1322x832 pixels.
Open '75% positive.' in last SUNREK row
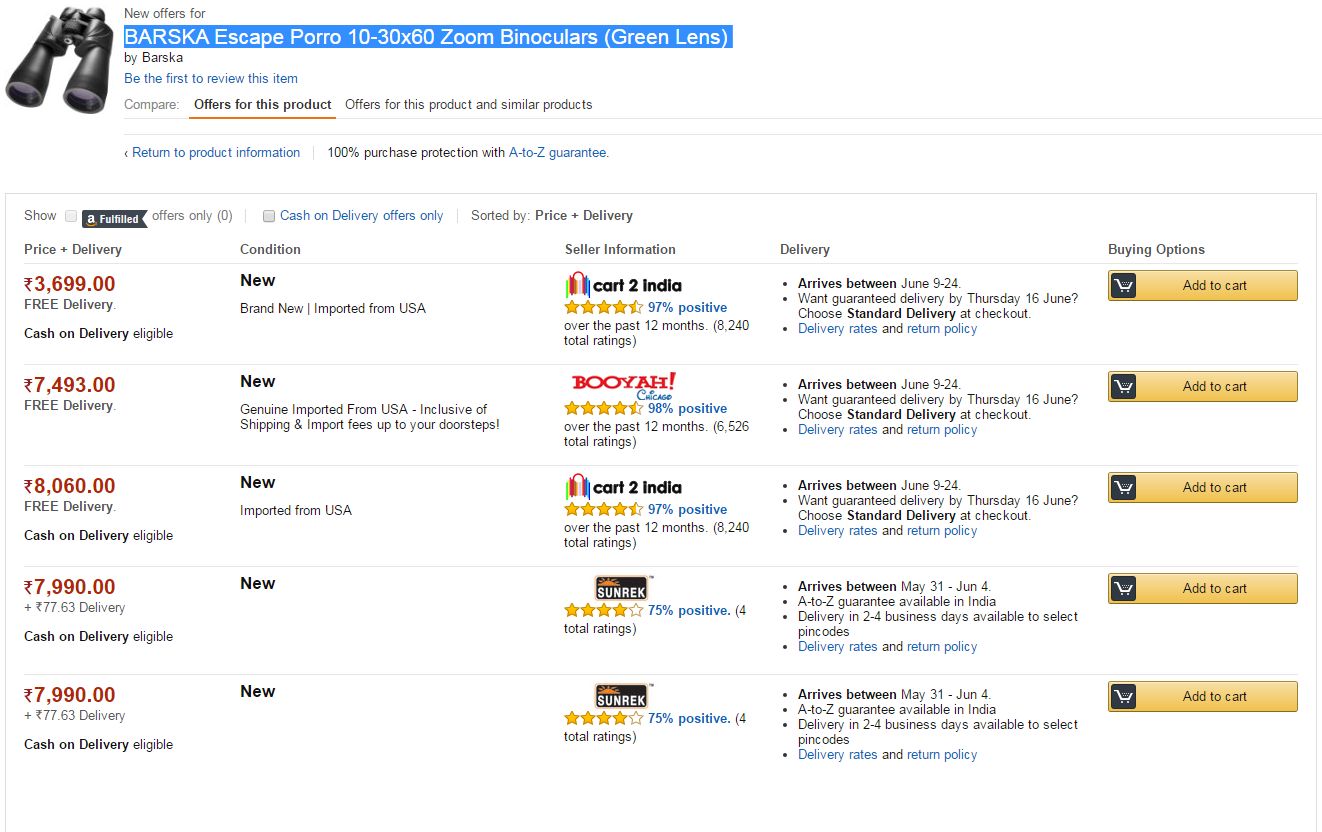[689, 718]
